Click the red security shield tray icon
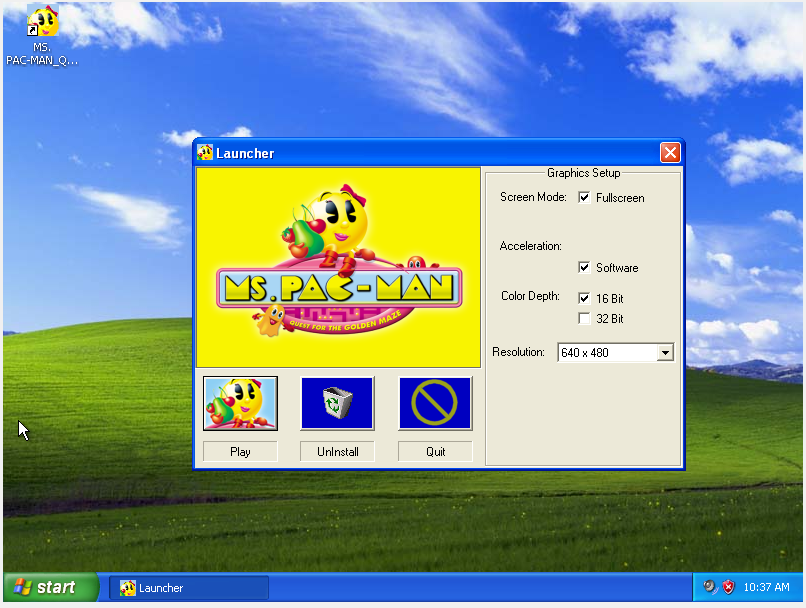Image resolution: width=806 pixels, height=608 pixels. [728, 586]
